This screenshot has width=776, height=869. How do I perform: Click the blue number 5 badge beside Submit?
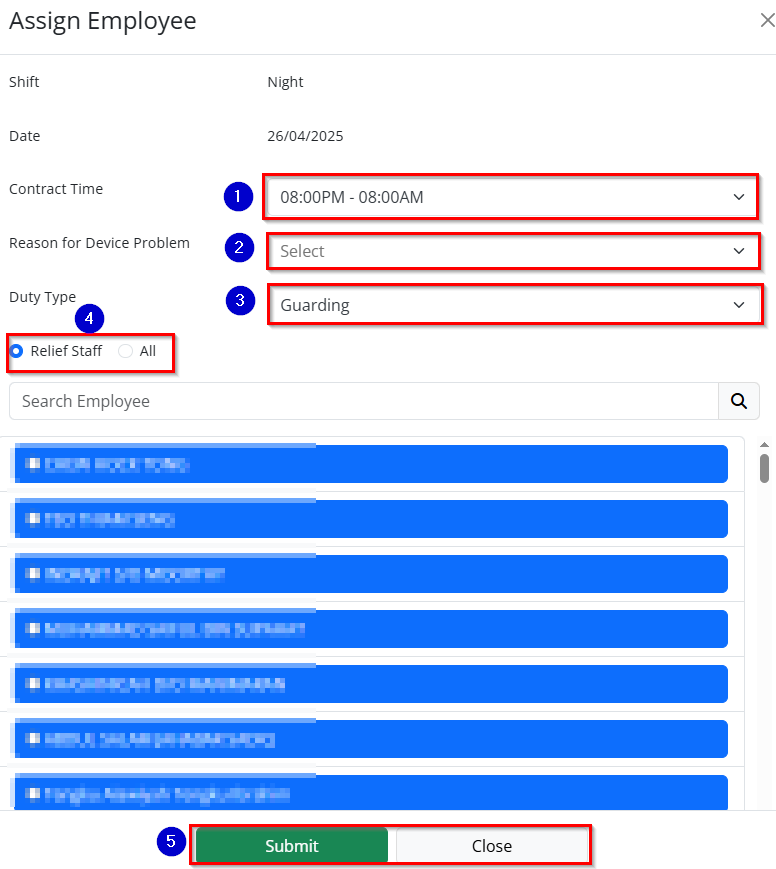click(x=170, y=842)
